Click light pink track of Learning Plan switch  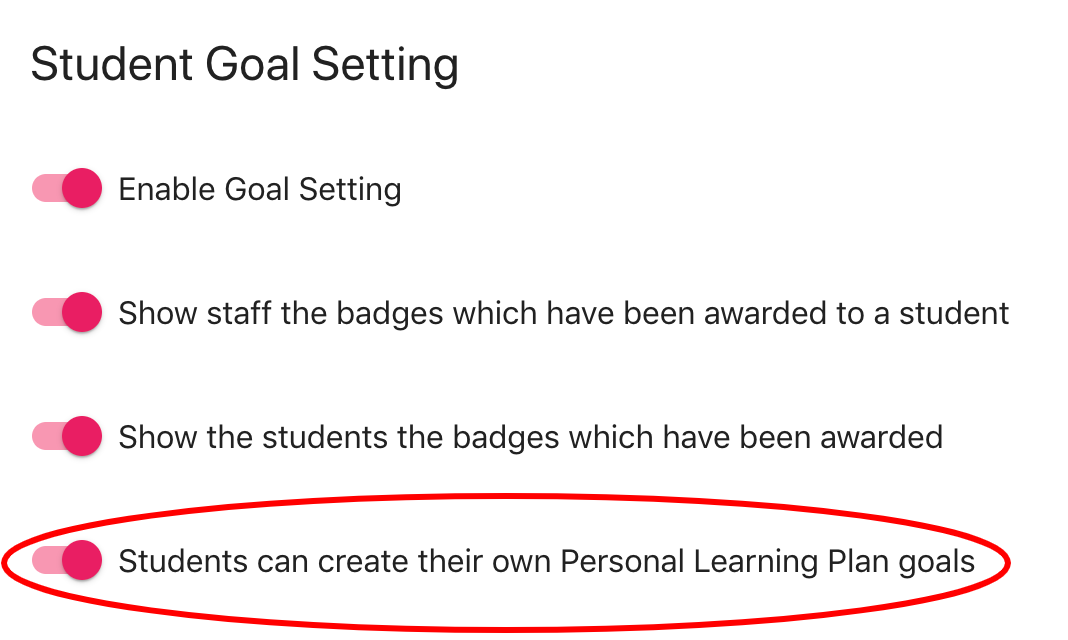45,561
